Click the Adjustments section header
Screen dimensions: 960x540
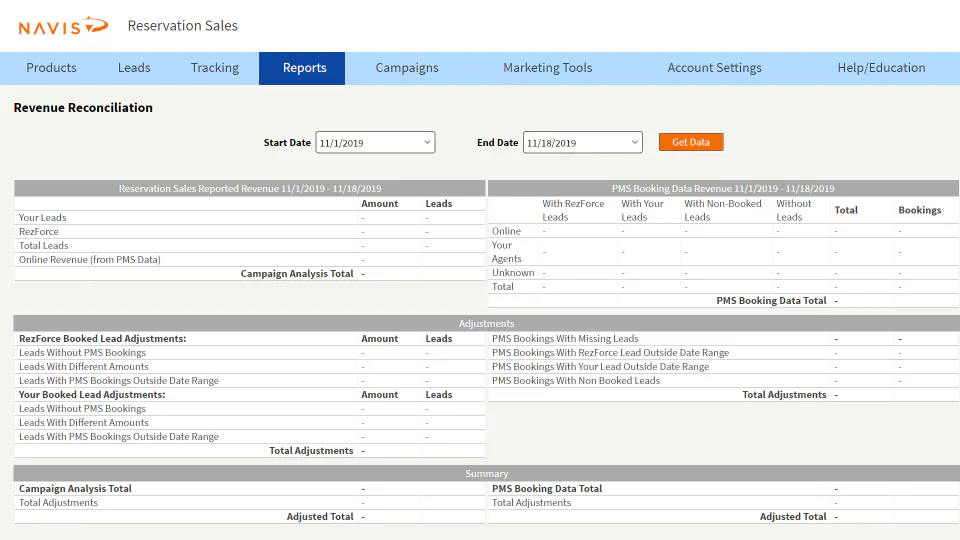tap(487, 323)
